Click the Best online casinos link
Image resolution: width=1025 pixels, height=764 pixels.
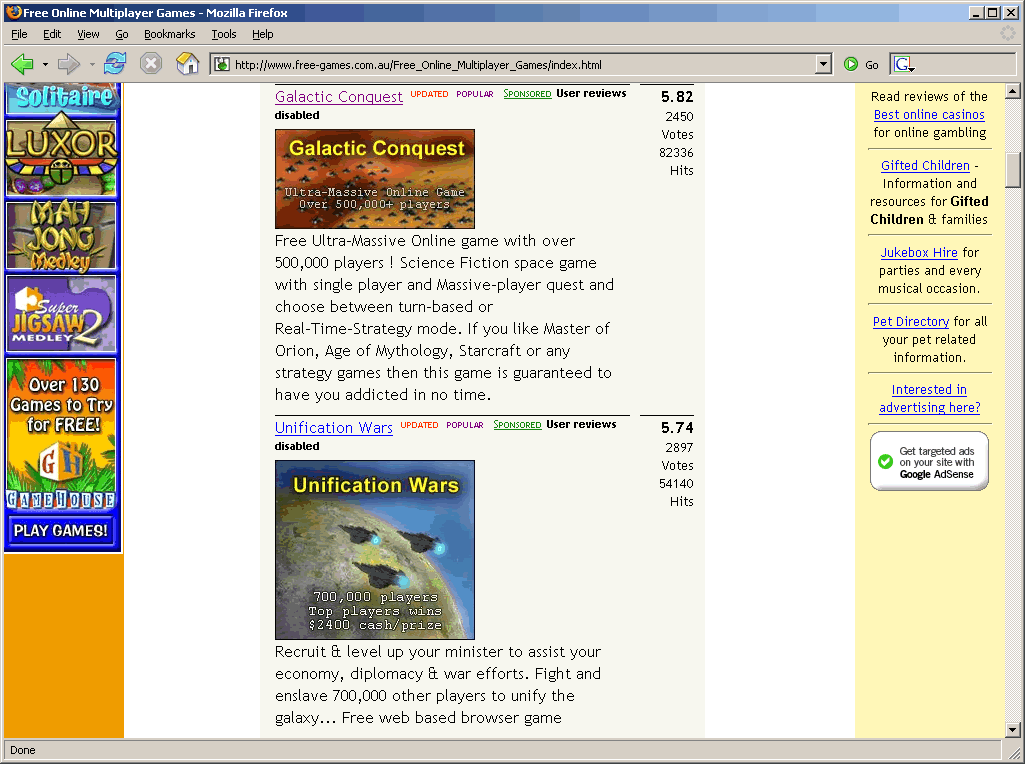pos(929,115)
